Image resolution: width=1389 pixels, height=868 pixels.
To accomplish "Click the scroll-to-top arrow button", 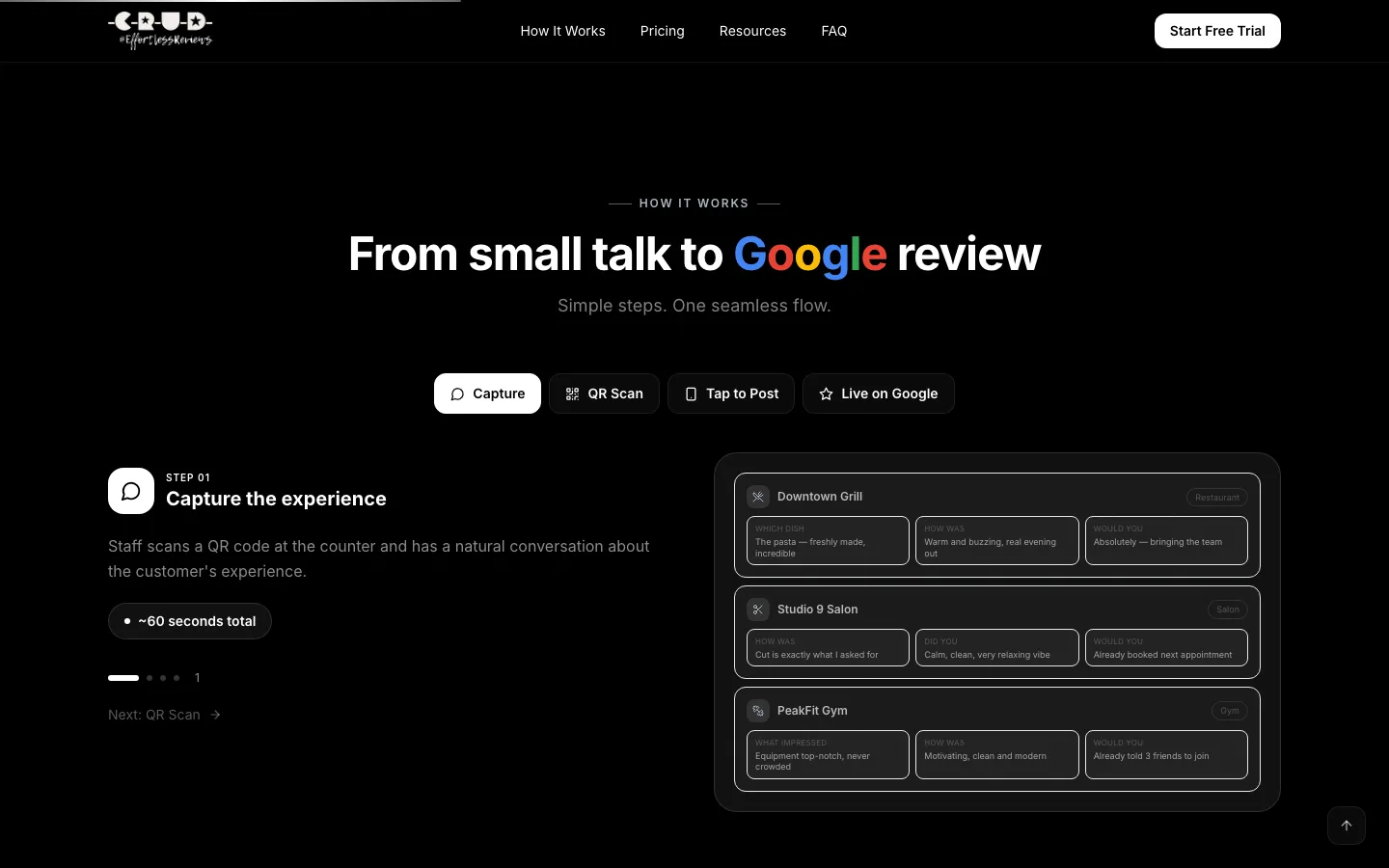I will point(1347,826).
